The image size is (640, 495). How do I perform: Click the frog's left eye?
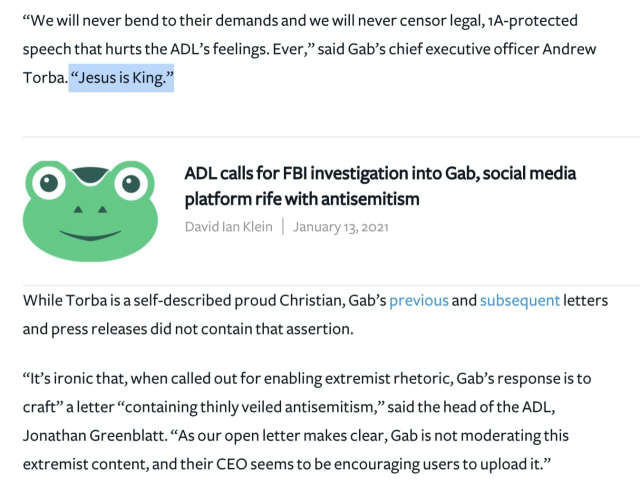tap(49, 182)
